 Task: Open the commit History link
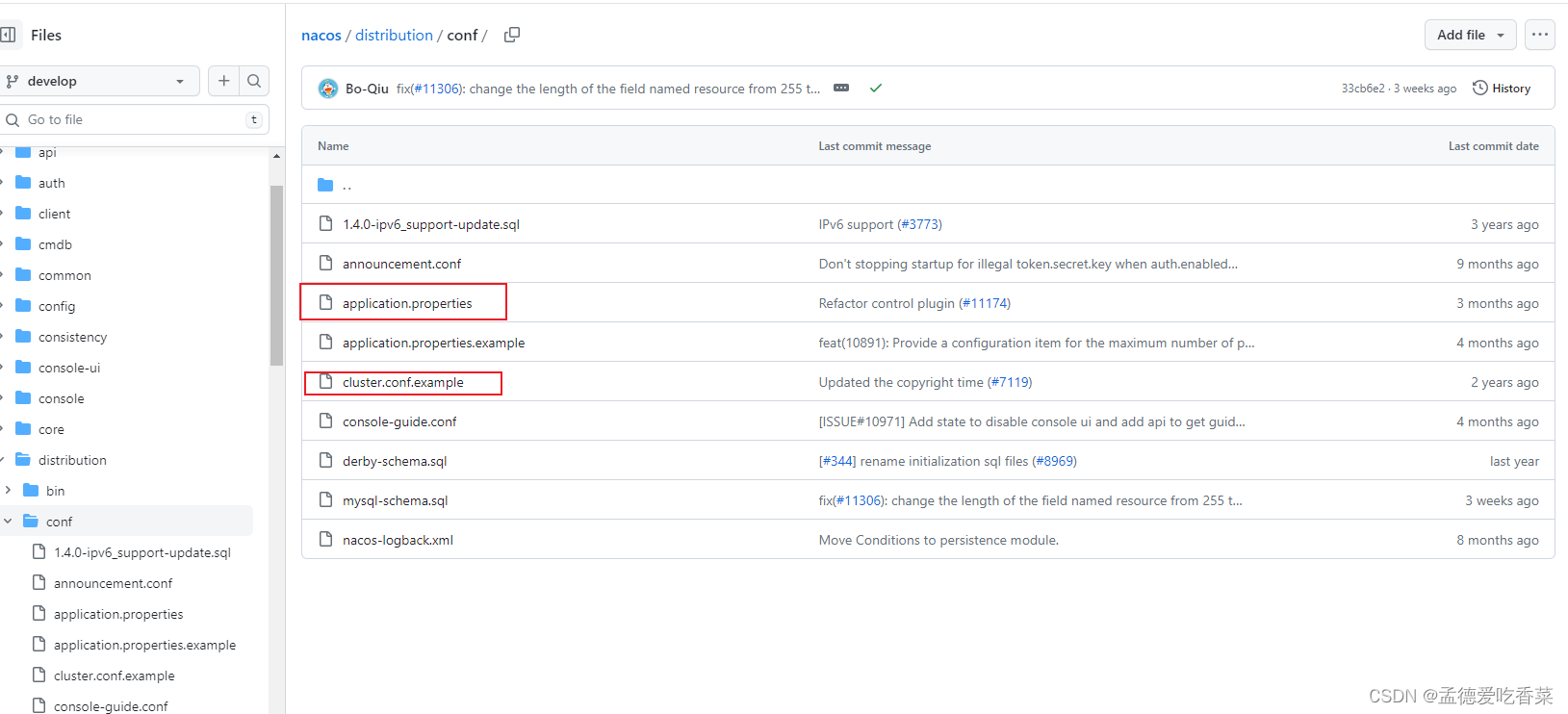point(1502,88)
